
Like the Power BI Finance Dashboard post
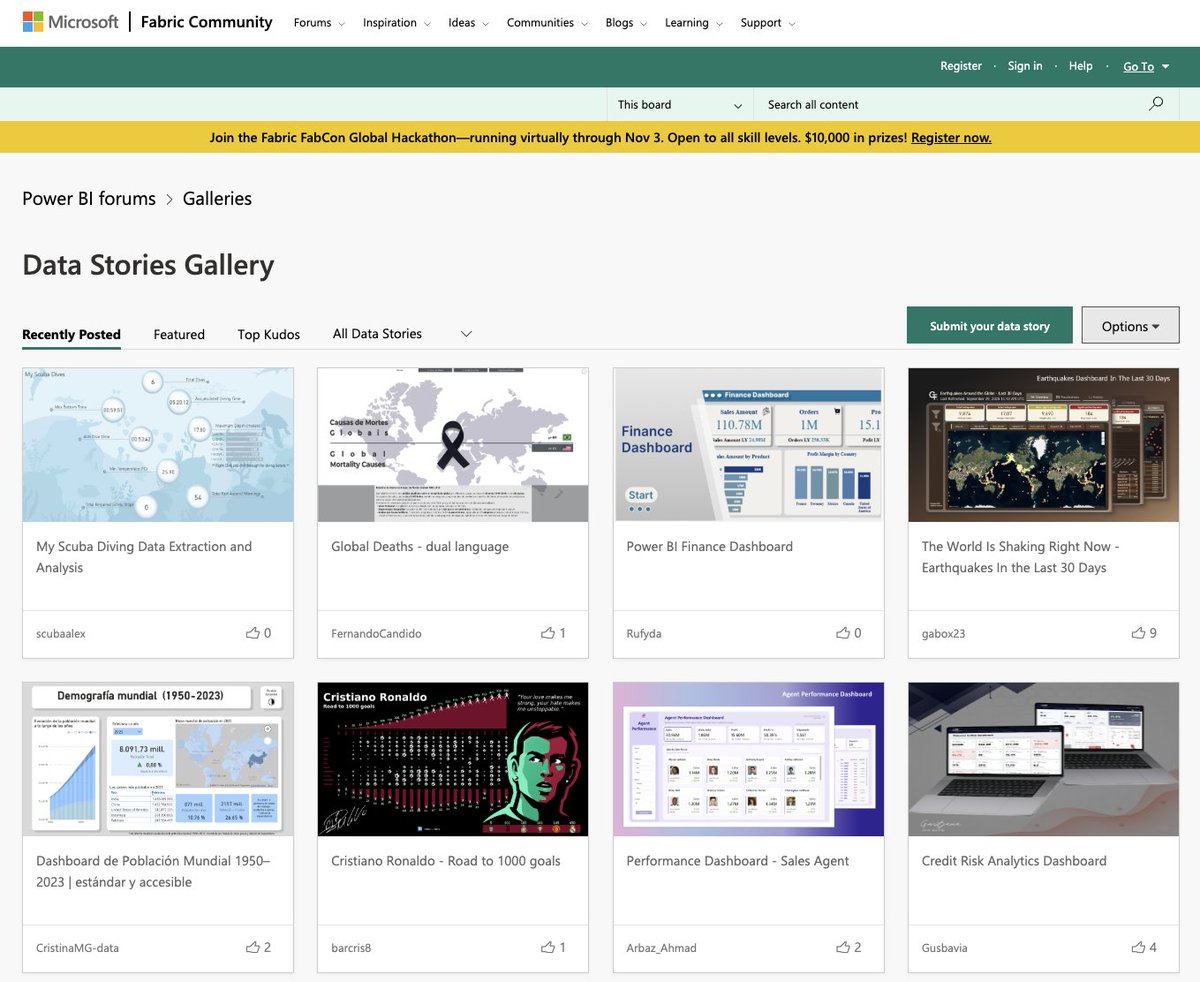tap(843, 633)
